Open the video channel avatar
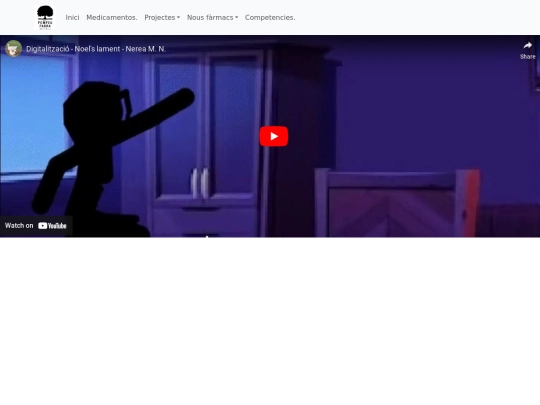 click(x=13, y=49)
